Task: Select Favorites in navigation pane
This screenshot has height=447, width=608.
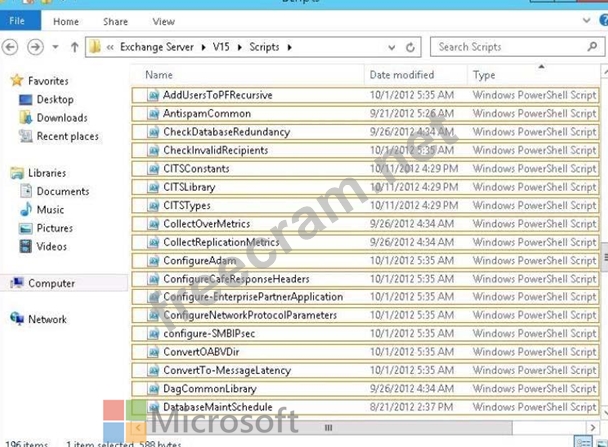Action: tap(48, 81)
